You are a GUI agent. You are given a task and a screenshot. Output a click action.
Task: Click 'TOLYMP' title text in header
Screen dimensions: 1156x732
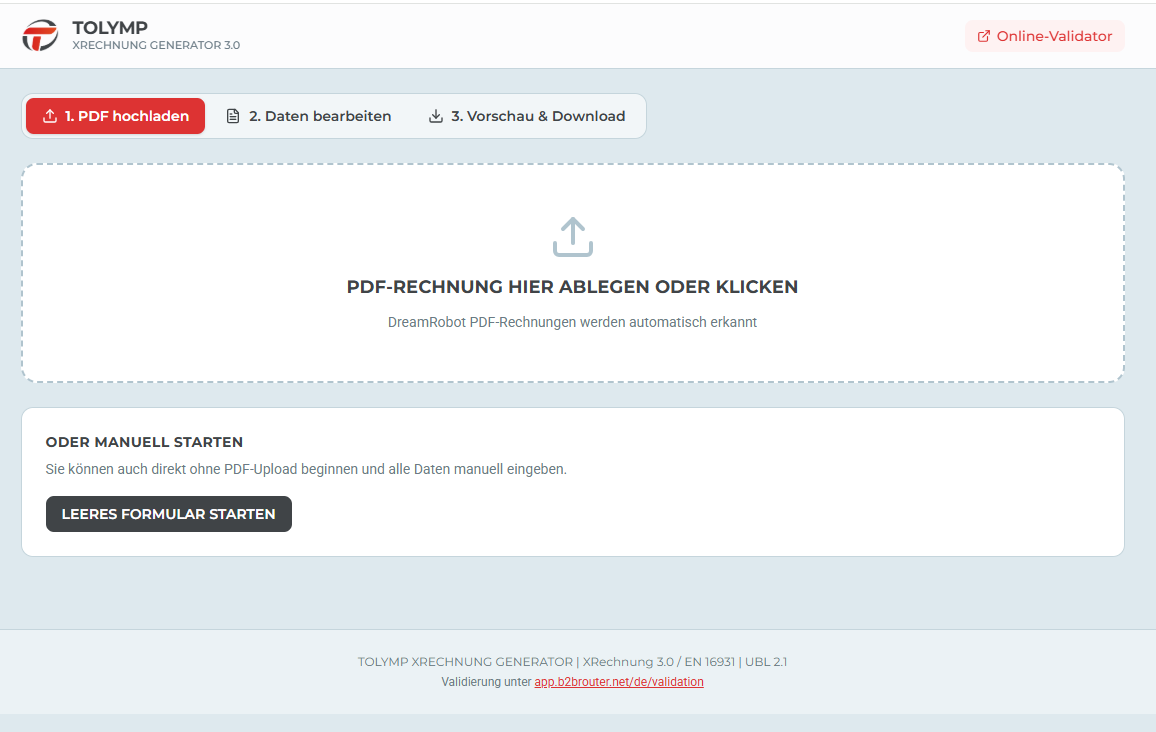[x=110, y=27]
